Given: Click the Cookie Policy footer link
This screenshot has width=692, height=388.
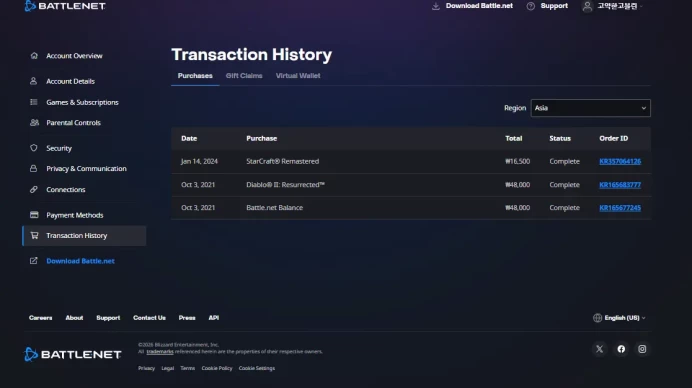Looking at the screenshot, I should [x=217, y=368].
